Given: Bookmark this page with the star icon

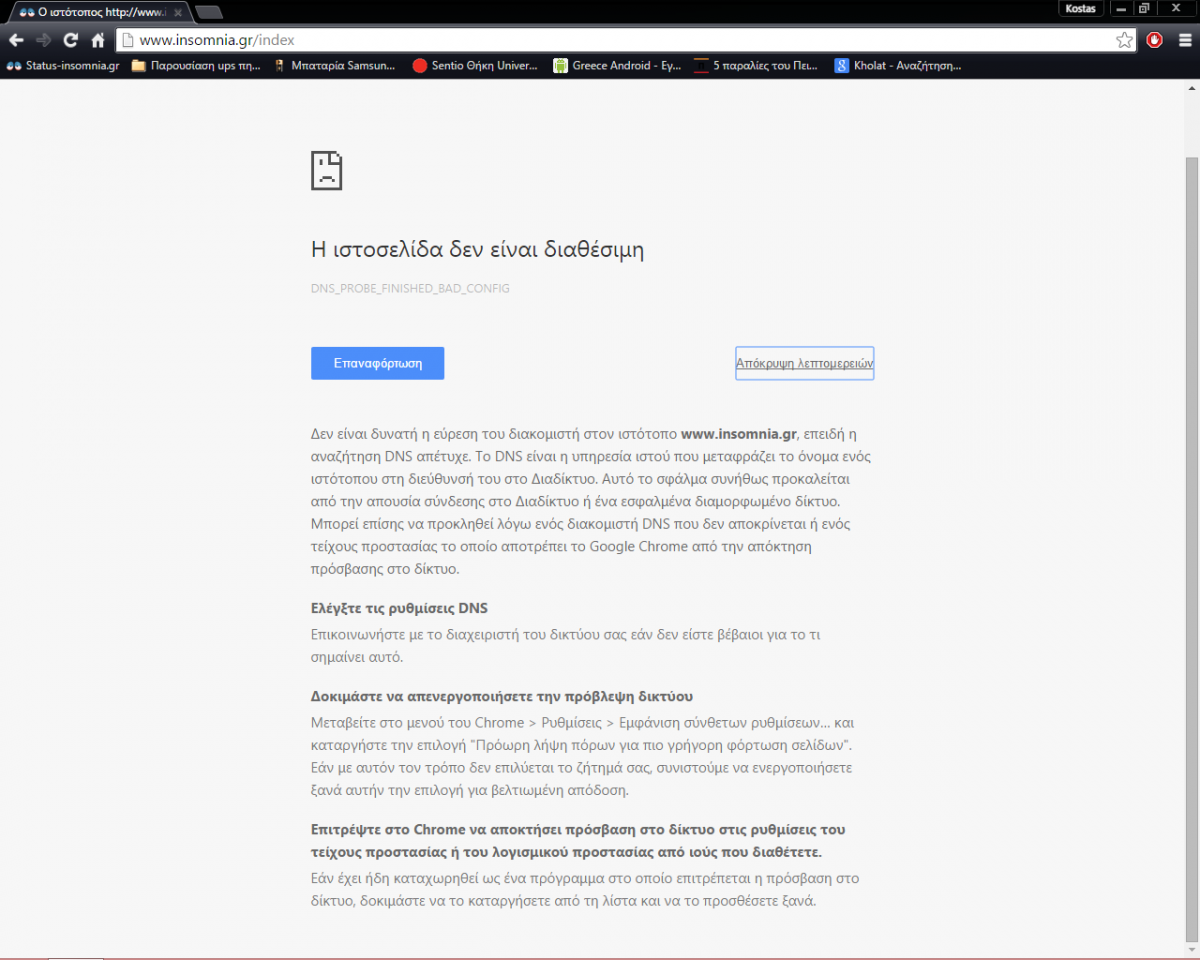Looking at the screenshot, I should click(1125, 40).
